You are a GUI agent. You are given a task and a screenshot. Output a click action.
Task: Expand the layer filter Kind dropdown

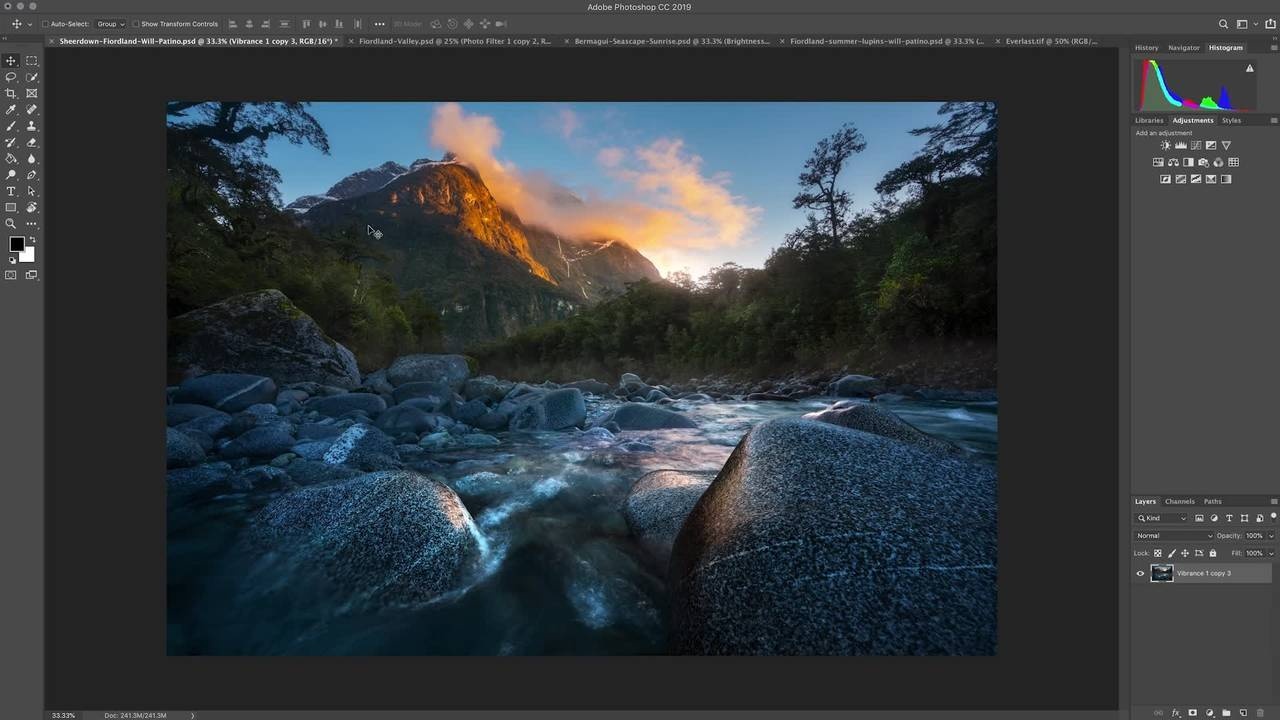click(x=1162, y=518)
